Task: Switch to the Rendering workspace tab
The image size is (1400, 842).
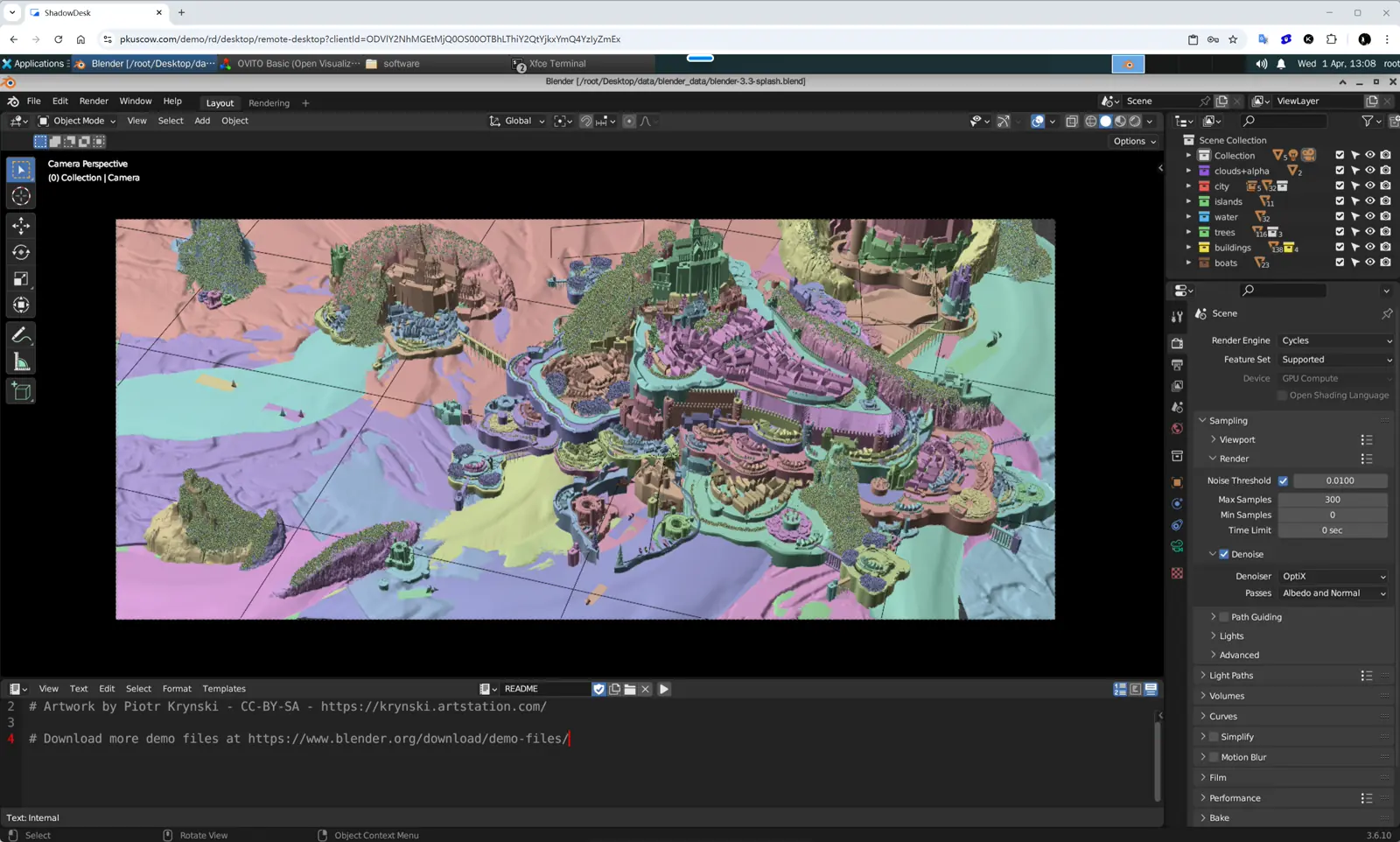Action: [x=269, y=103]
